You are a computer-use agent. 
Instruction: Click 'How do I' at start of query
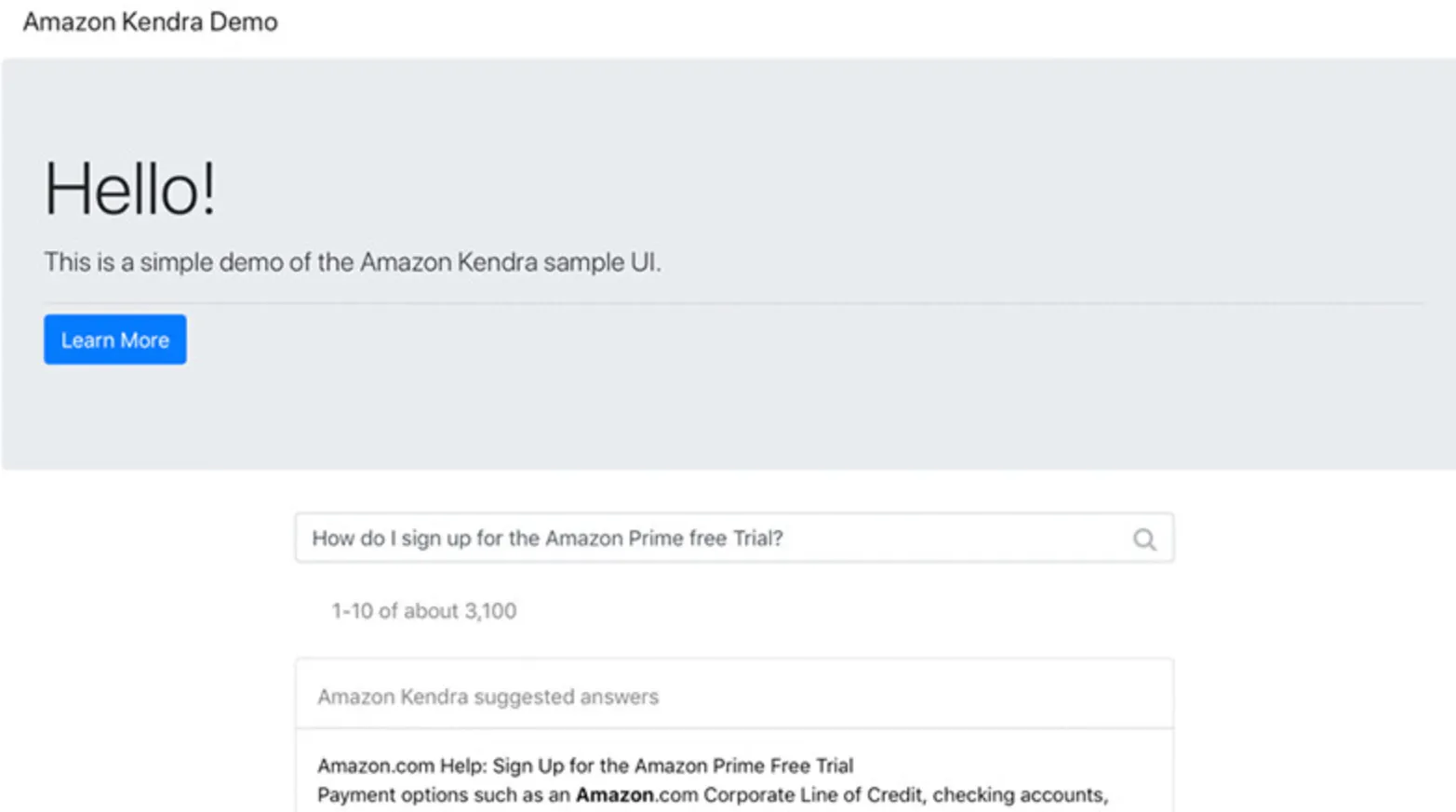(x=354, y=539)
